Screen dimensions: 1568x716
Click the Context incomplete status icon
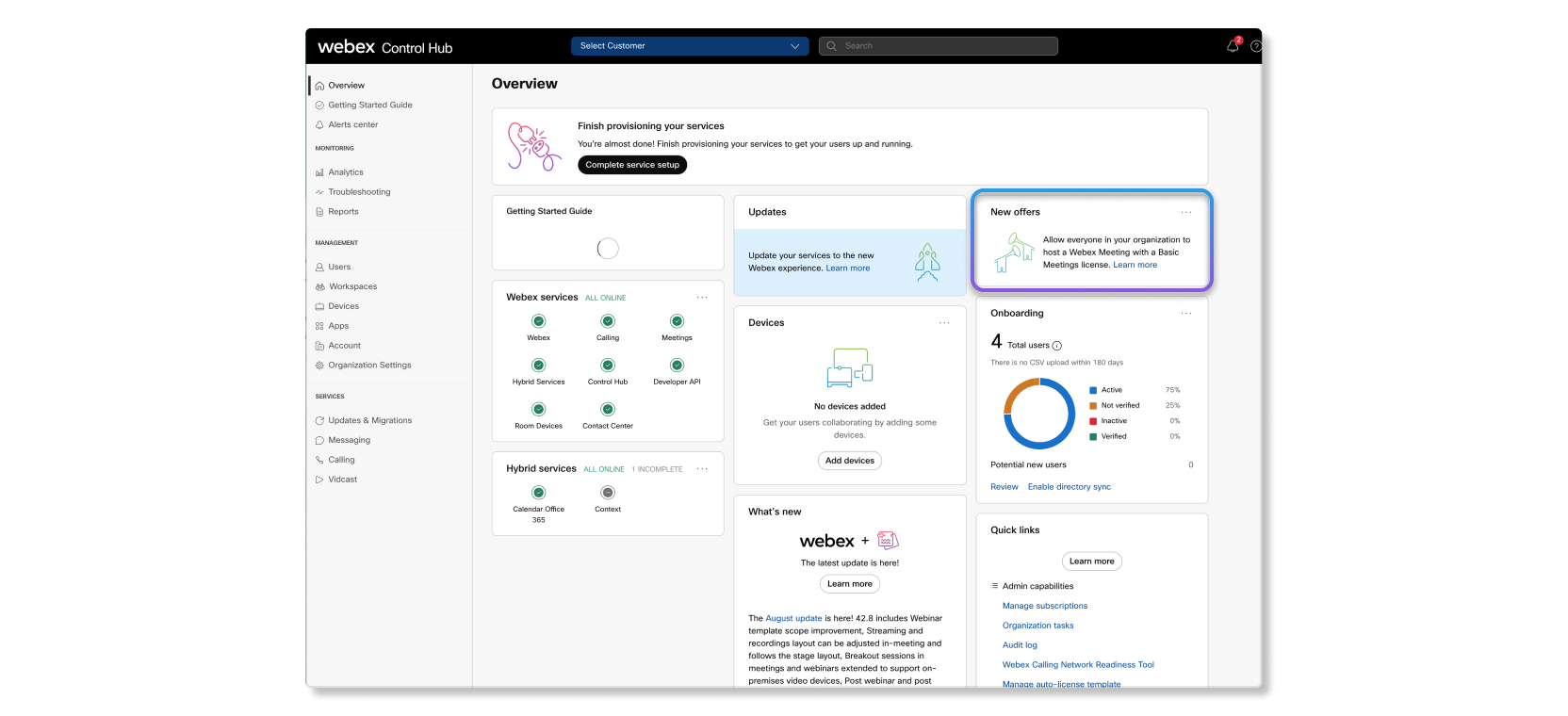coord(608,493)
